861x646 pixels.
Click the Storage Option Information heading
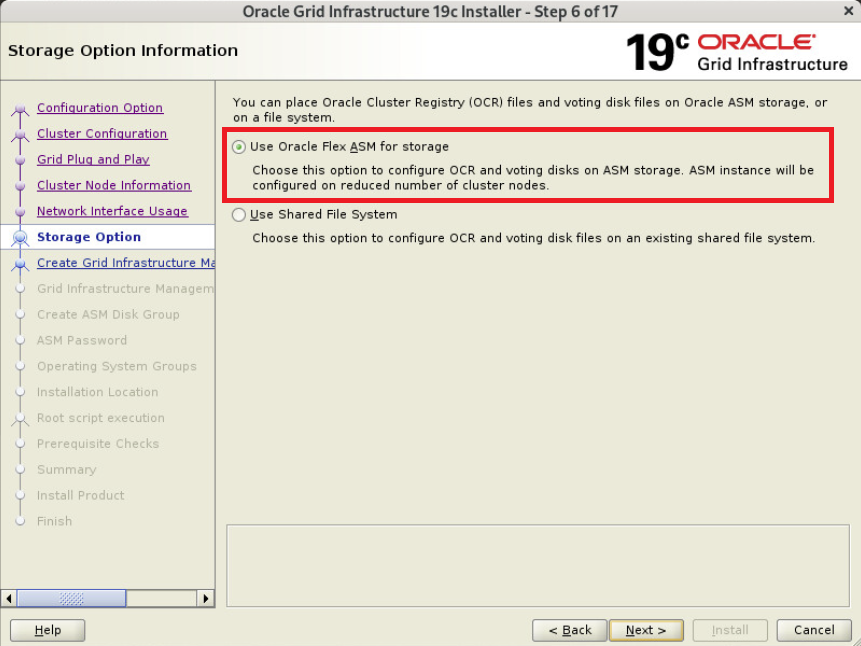[x=123, y=51]
